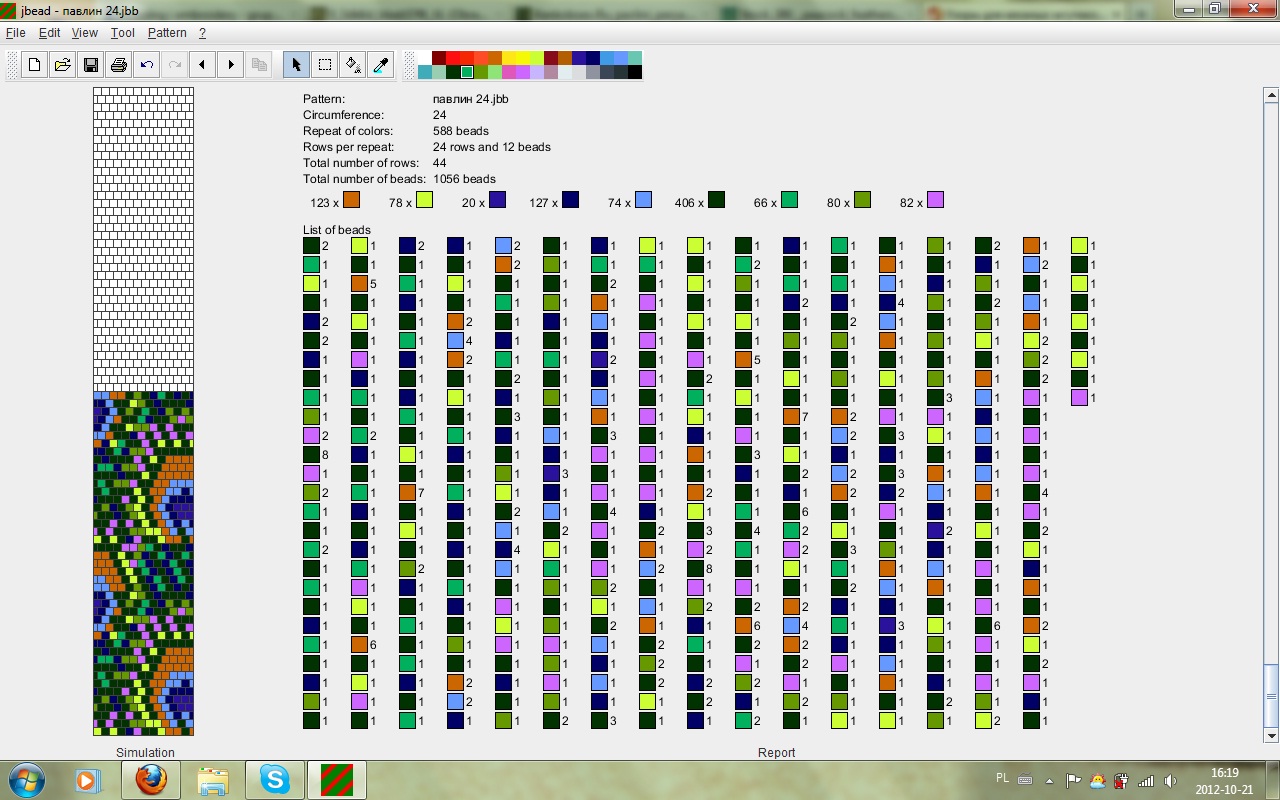Select the fill bucket tool
The height and width of the screenshot is (800, 1280).
coord(352,65)
